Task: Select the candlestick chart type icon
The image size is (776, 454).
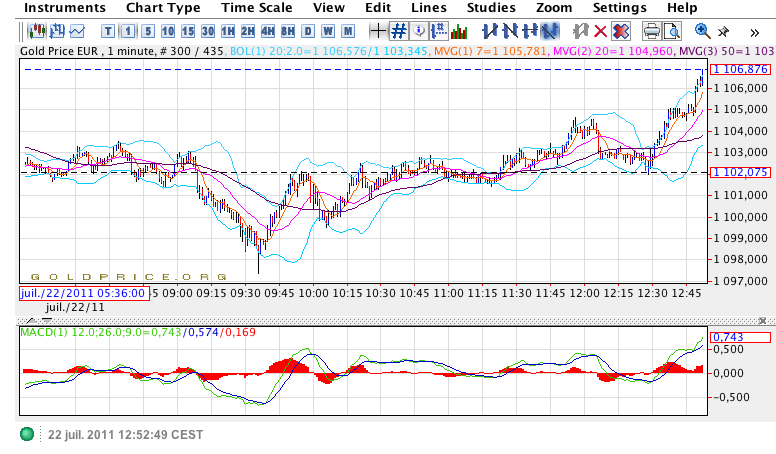Action: pos(38,30)
